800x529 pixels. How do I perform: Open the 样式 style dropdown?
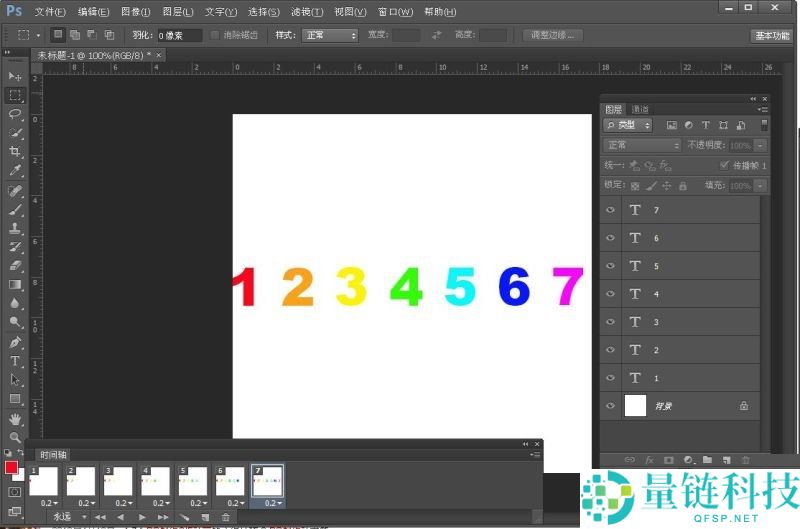click(x=330, y=35)
